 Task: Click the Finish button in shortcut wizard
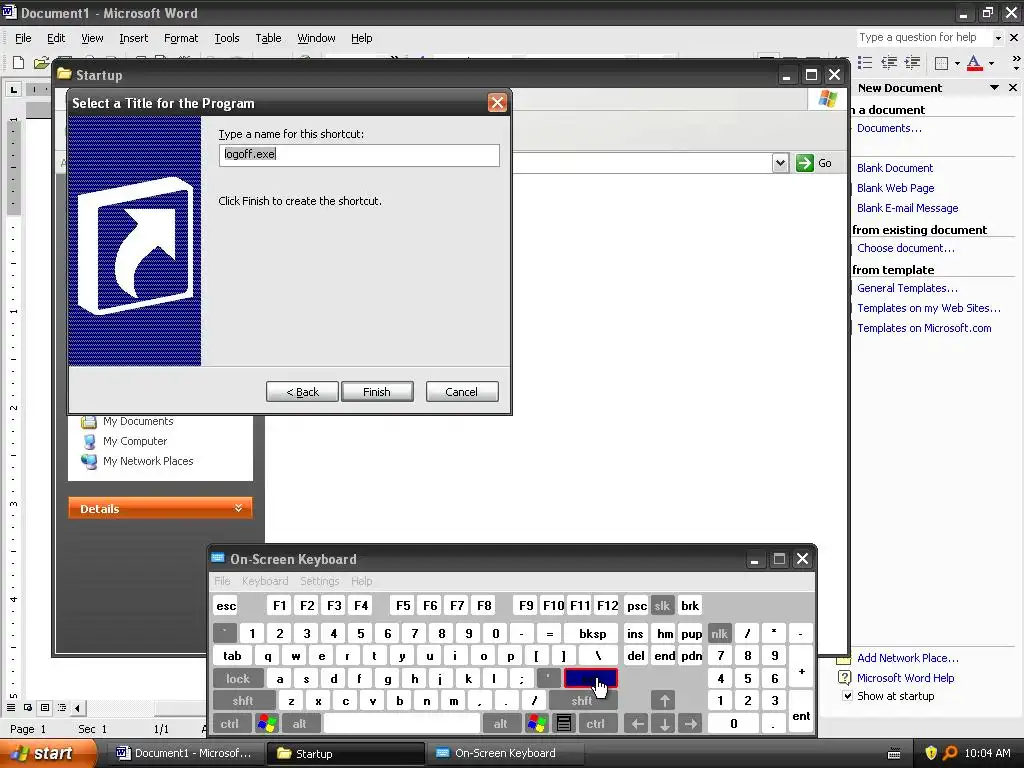click(x=377, y=392)
